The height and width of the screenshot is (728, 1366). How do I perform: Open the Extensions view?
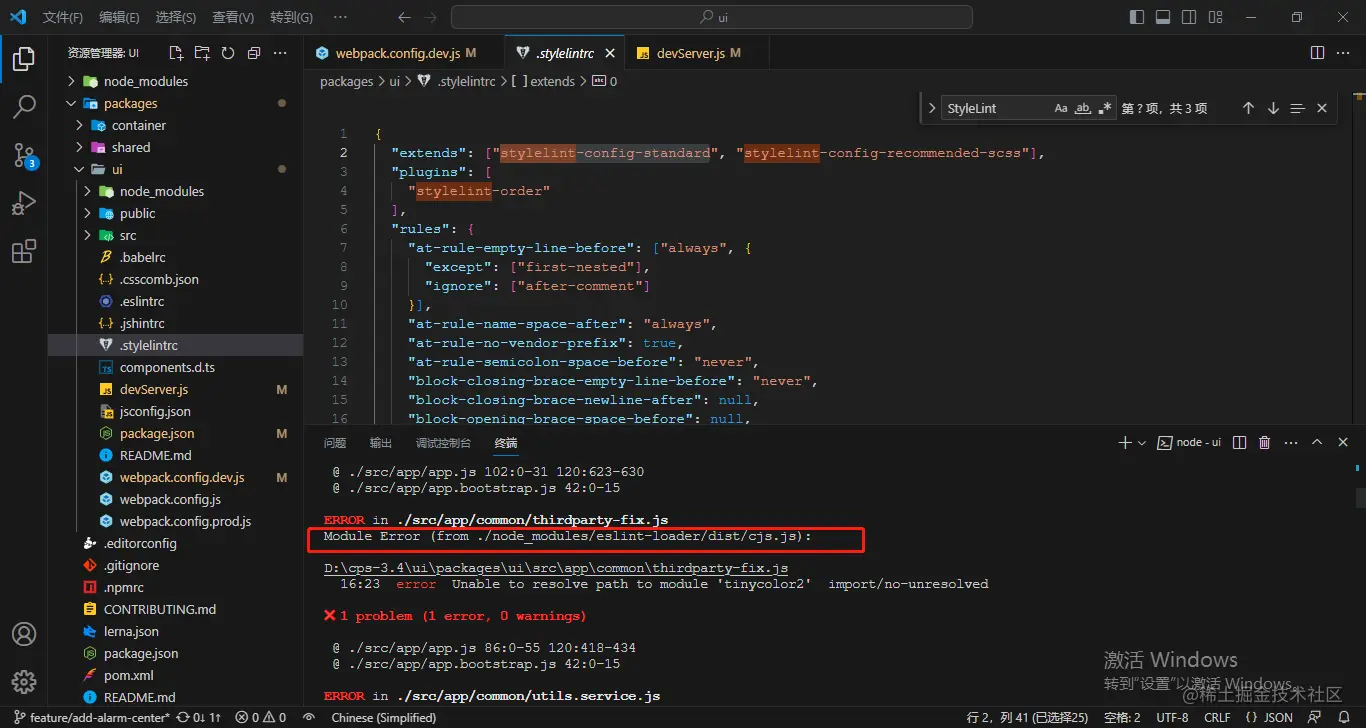point(24,252)
